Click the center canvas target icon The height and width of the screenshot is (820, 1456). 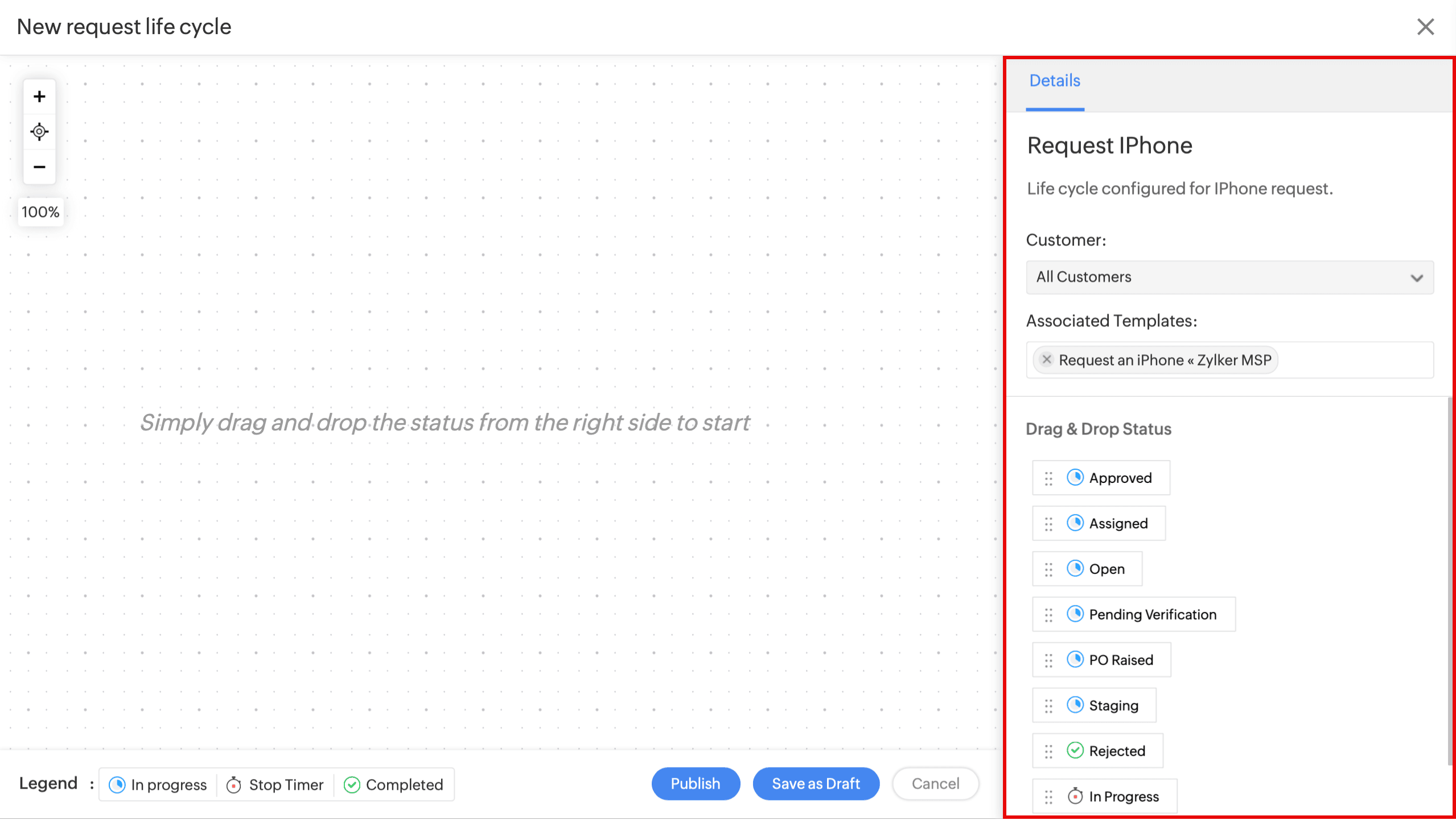coord(39,132)
